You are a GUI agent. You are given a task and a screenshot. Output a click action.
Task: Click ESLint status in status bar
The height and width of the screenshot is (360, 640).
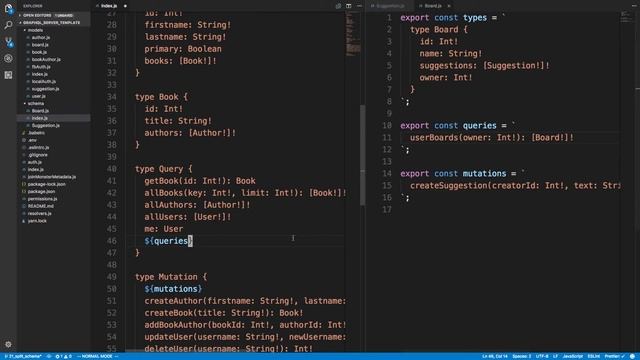(593, 356)
